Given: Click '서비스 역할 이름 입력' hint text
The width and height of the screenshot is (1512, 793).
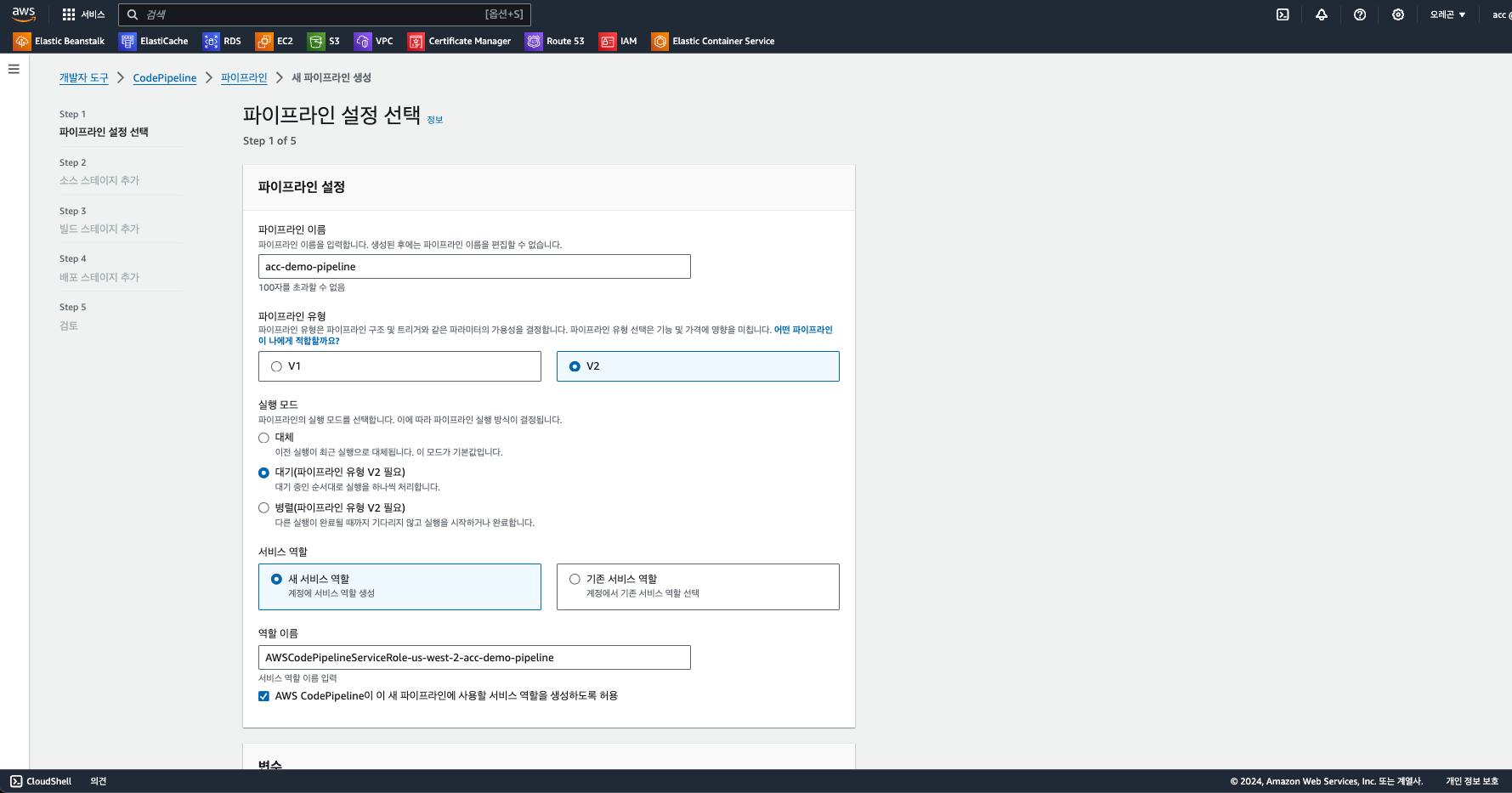Looking at the screenshot, I should tap(297, 678).
